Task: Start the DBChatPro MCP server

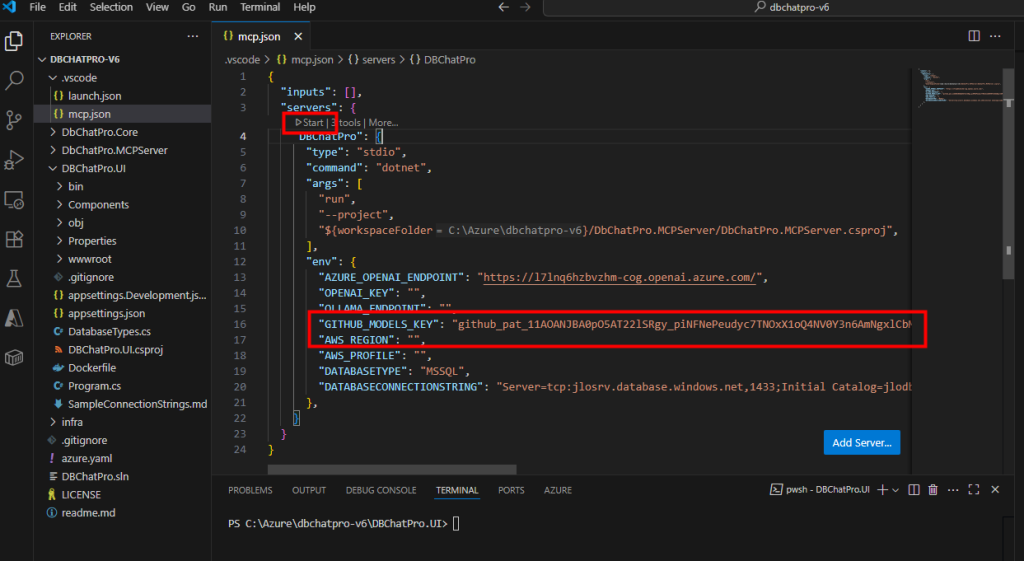Action: [x=310, y=123]
